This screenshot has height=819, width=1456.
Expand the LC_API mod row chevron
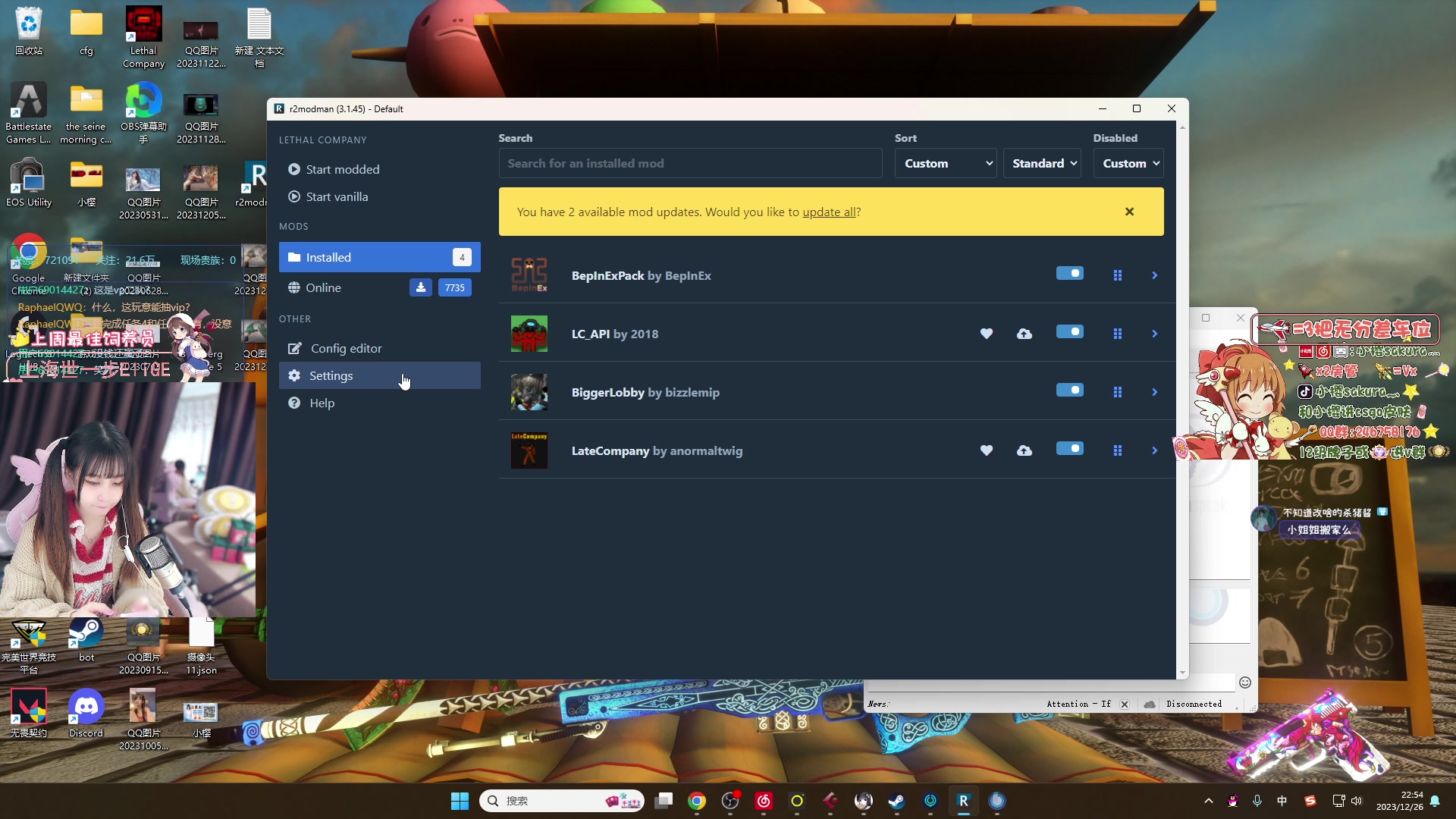(x=1154, y=334)
